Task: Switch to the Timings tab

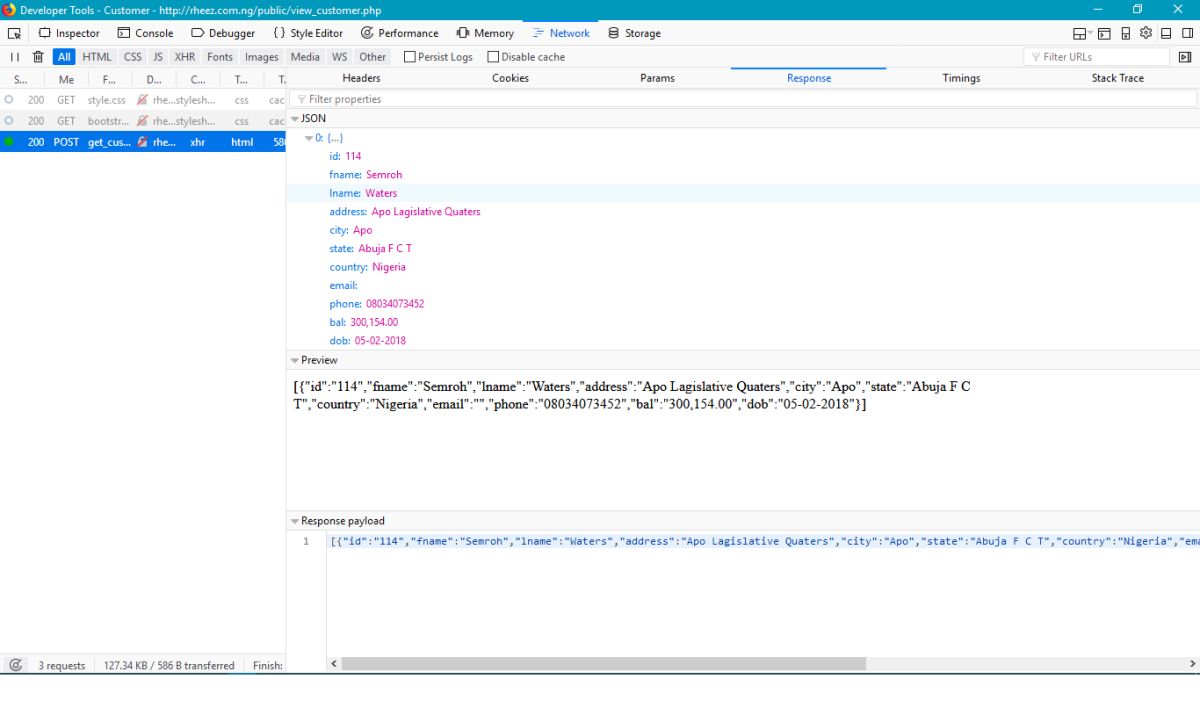Action: click(x=961, y=78)
